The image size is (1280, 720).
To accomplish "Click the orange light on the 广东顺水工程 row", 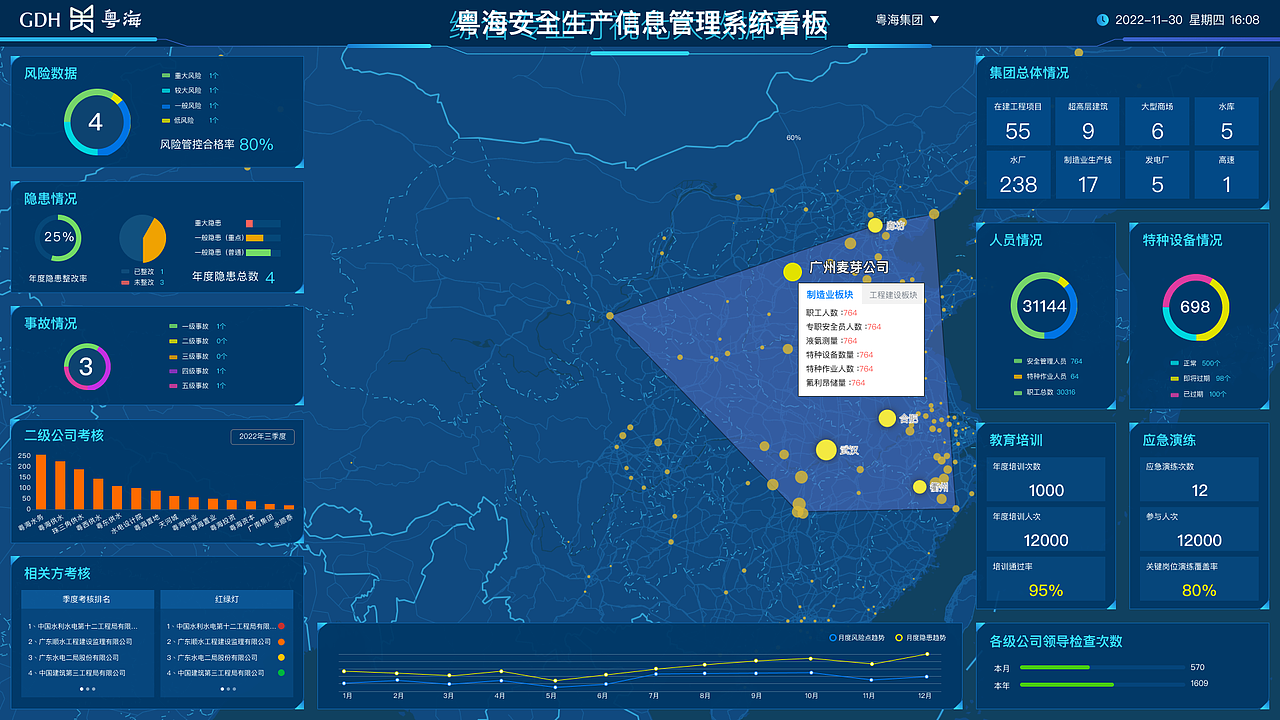I will click(x=282, y=642).
